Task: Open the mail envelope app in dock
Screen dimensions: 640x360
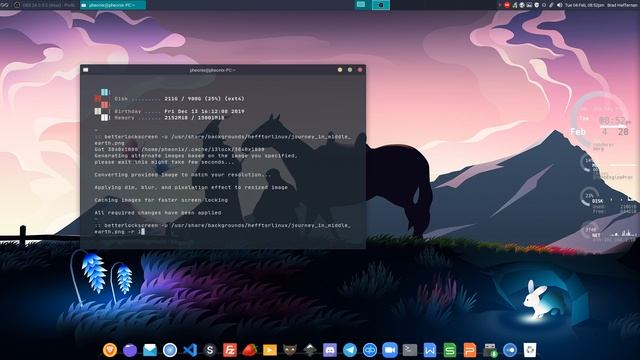Action: tap(150, 350)
